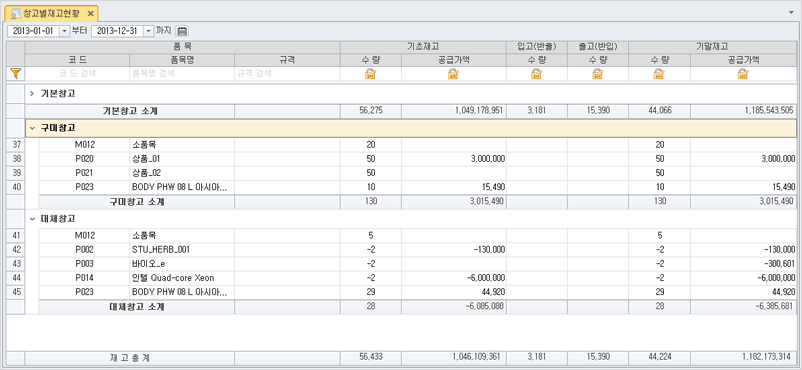This screenshot has width=802, height=370.
Task: Click code P014 cell
Action: [84, 278]
